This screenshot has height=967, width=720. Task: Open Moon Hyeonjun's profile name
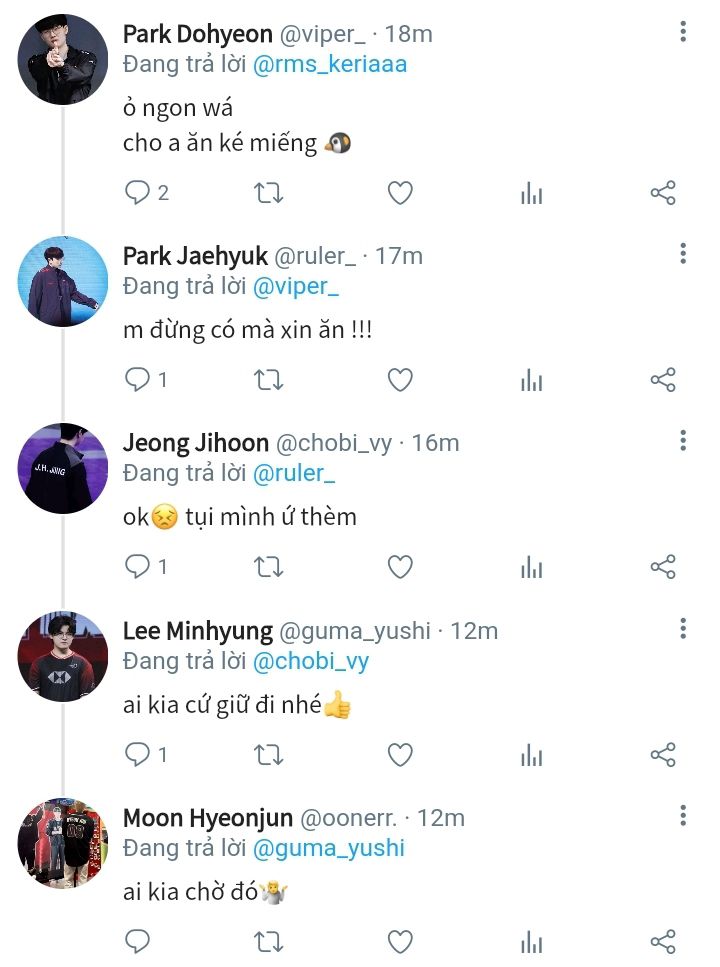tap(208, 818)
